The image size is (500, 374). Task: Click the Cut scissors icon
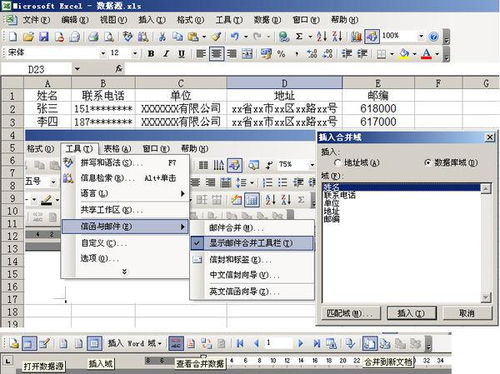pyautogui.click(x=162, y=36)
